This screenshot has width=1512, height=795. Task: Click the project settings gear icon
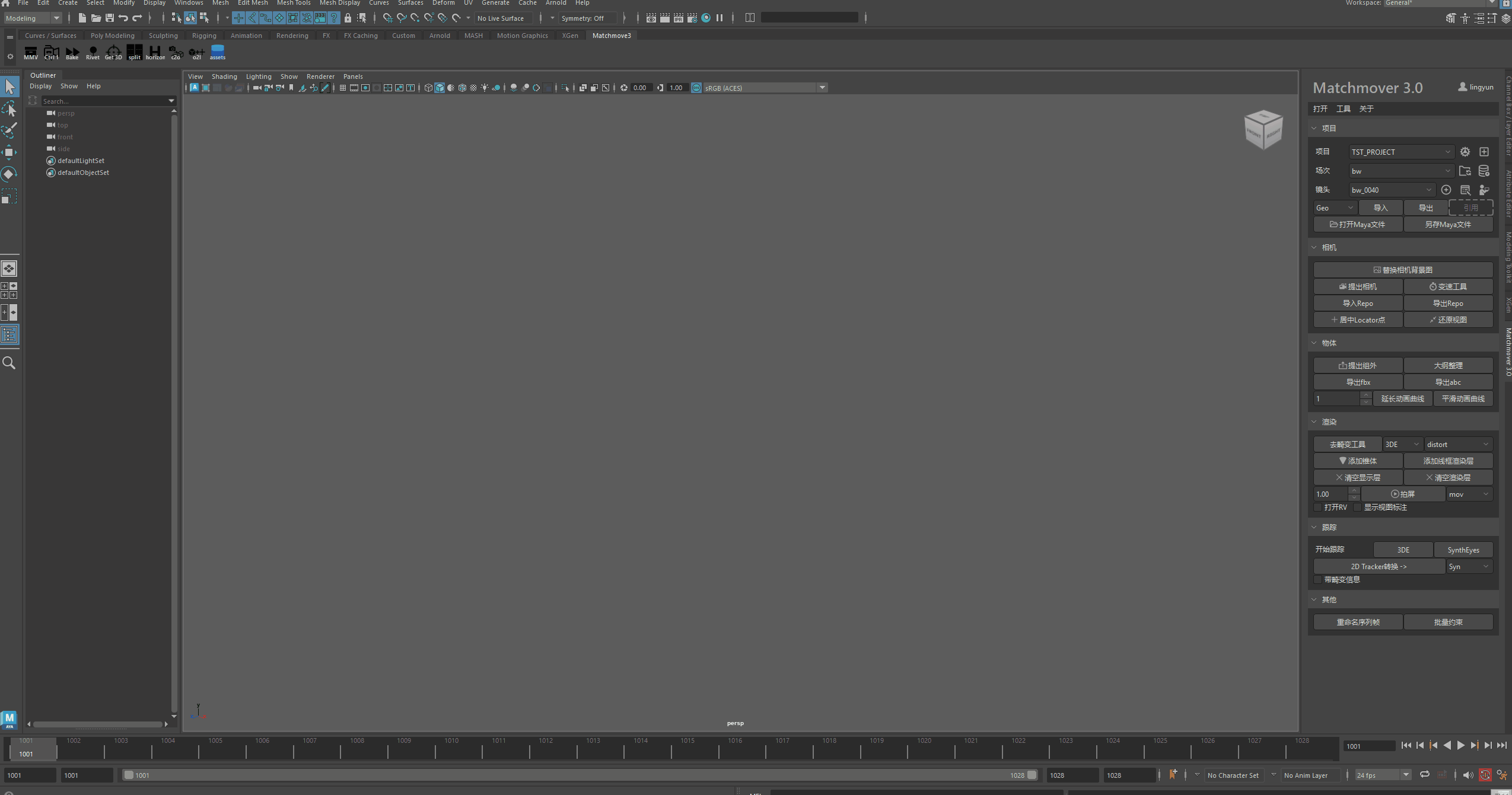click(1465, 152)
